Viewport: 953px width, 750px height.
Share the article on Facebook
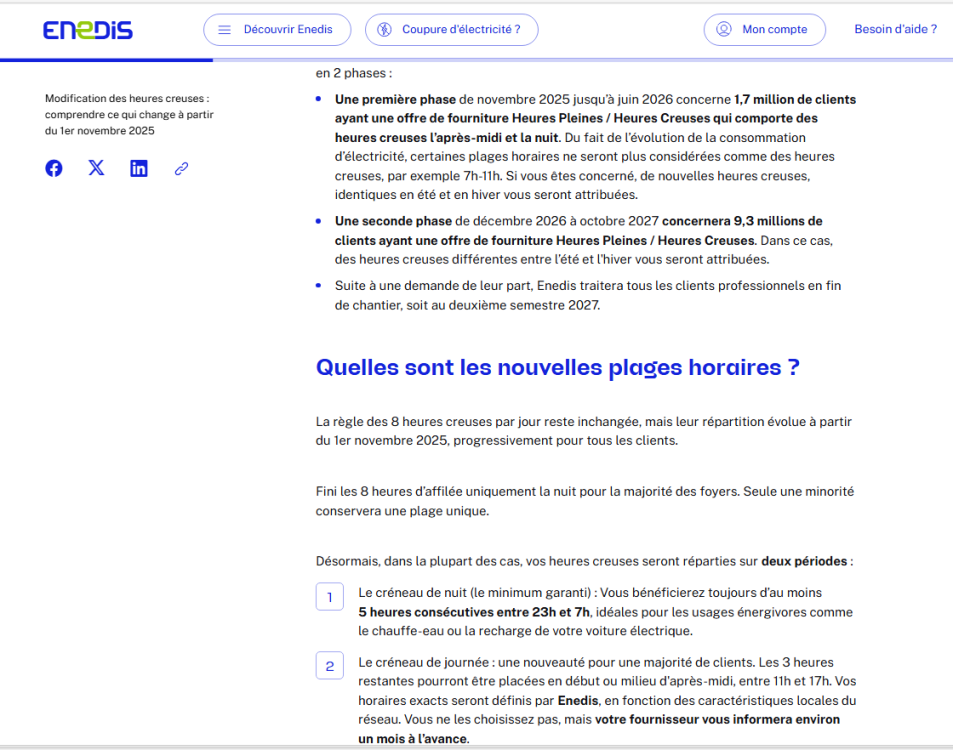53,168
